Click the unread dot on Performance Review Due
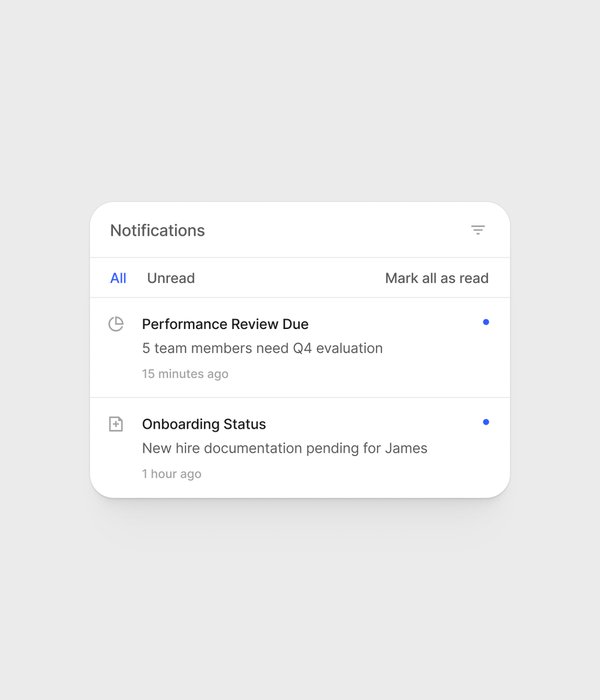600x700 pixels. pyautogui.click(x=486, y=322)
